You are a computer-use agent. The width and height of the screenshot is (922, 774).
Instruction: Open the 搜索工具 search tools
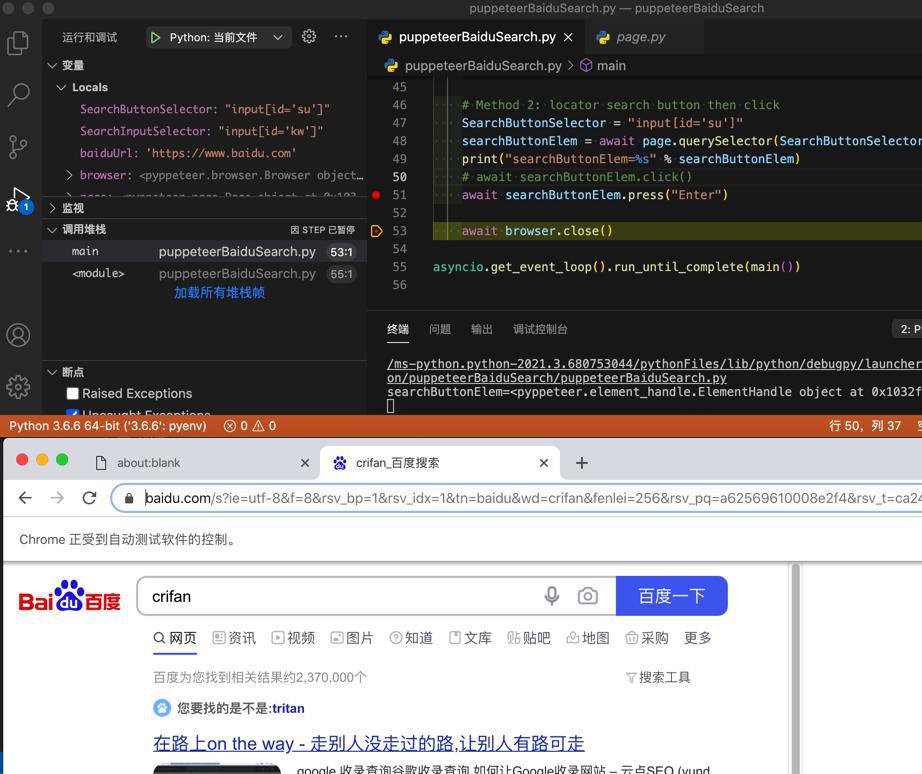pos(658,678)
